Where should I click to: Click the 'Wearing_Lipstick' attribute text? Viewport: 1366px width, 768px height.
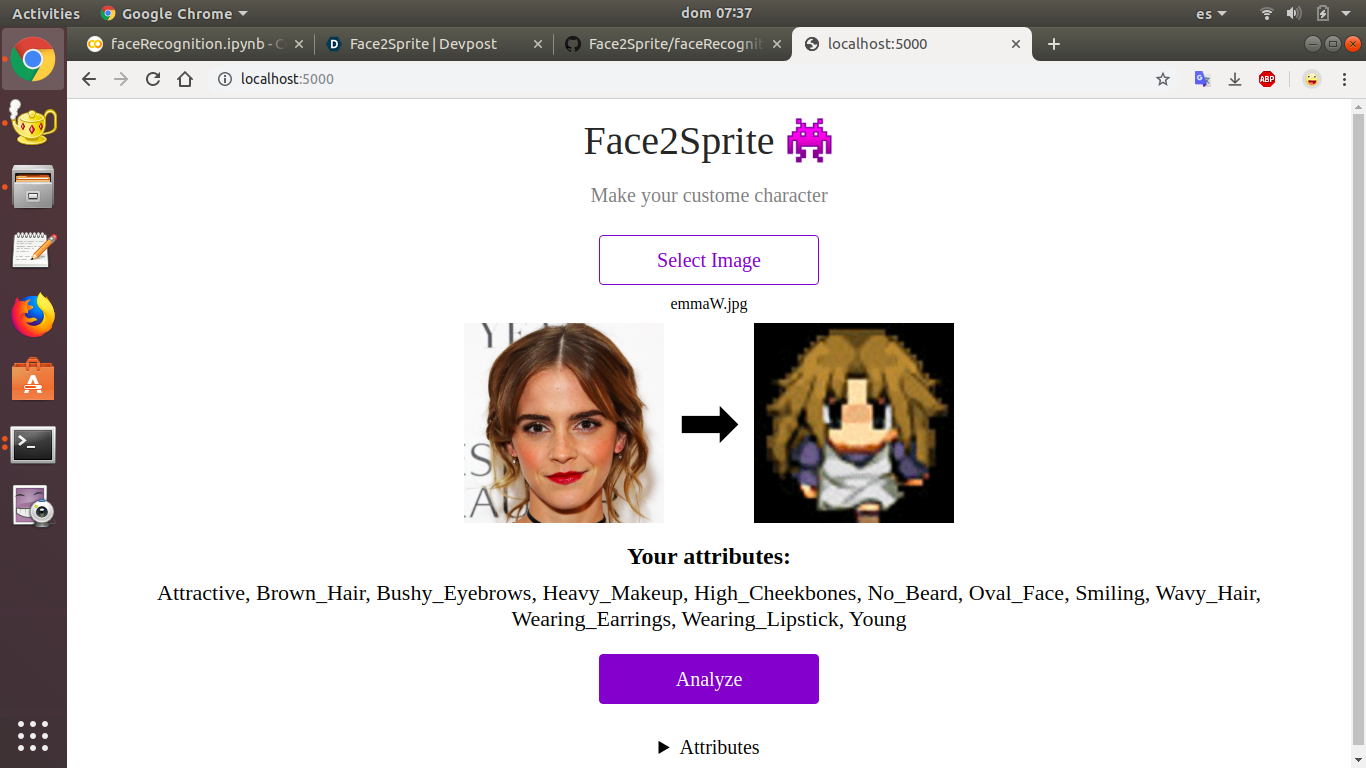click(x=760, y=619)
